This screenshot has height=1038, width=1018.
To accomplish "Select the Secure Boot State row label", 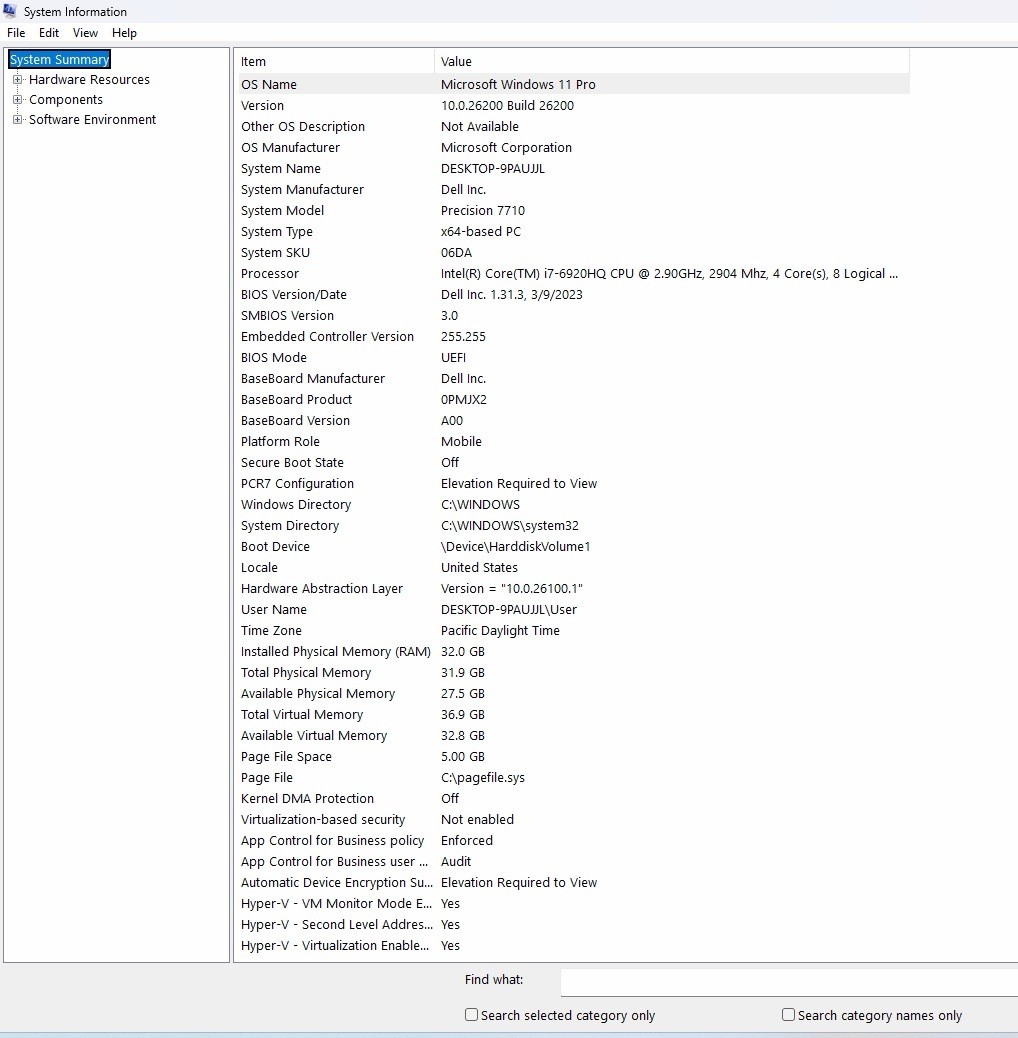I will 293,463.
